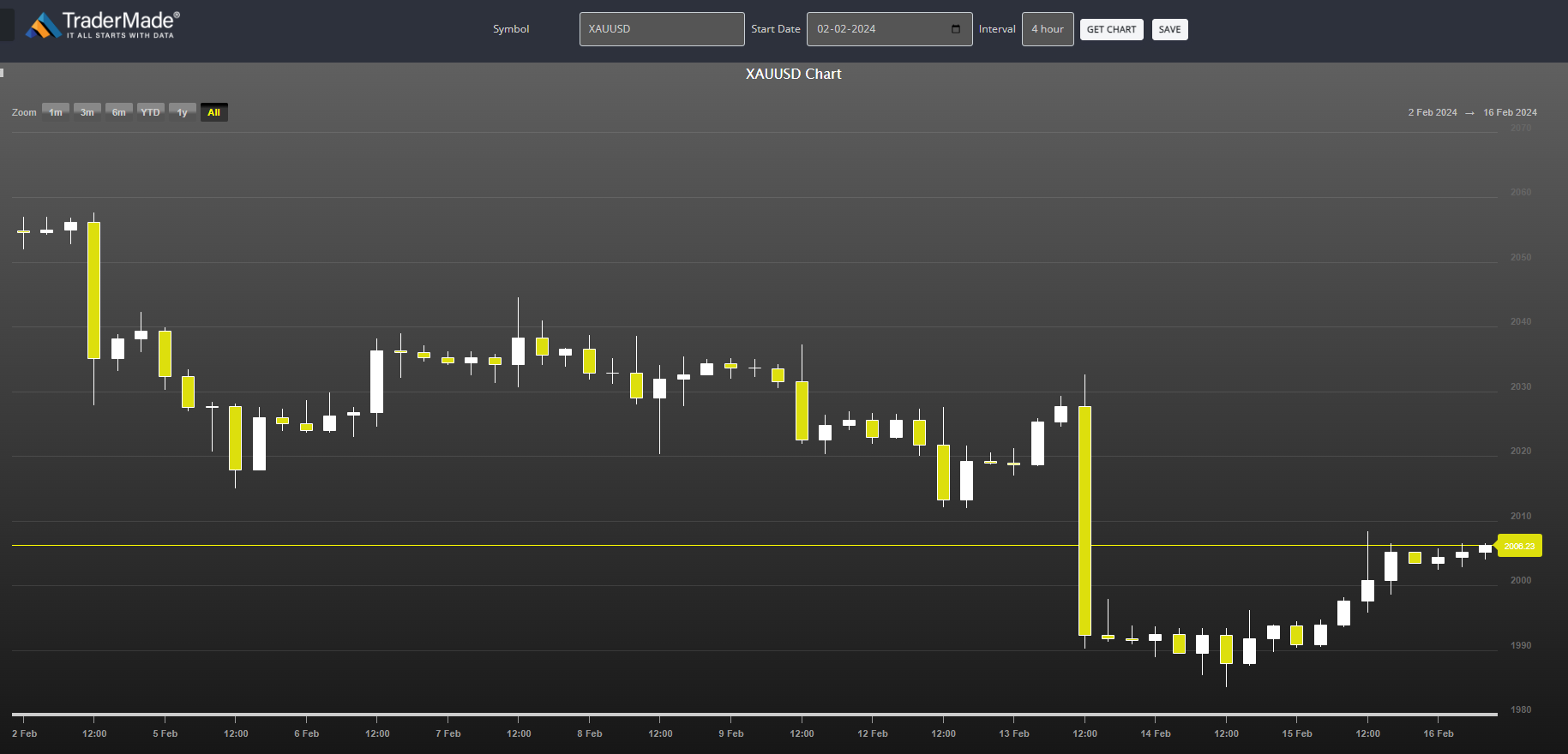Click the 2010 y-axis price label
The image size is (1568, 754).
click(x=1521, y=516)
